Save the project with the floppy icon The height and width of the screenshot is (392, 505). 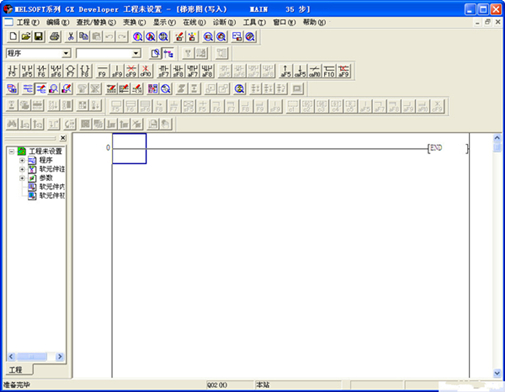tap(38, 36)
